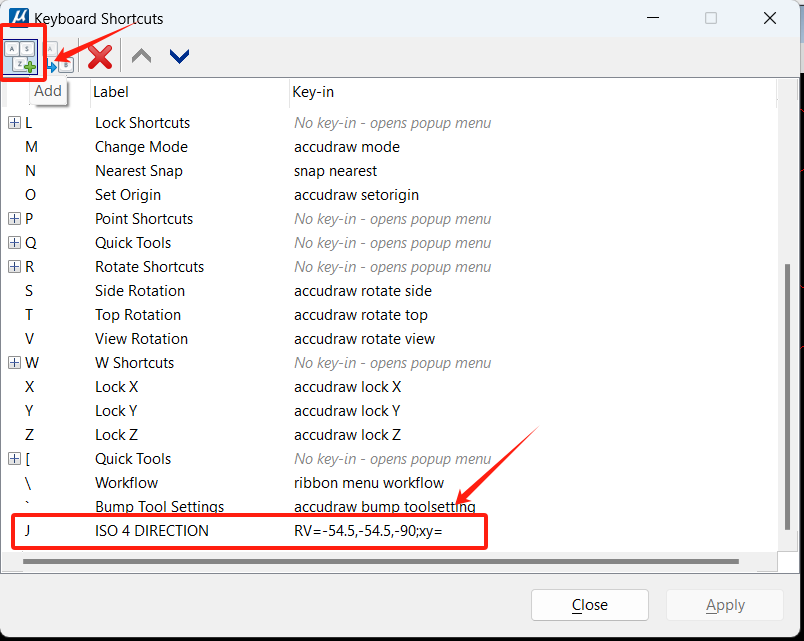Move shortcut down with blue arrow

point(179,56)
